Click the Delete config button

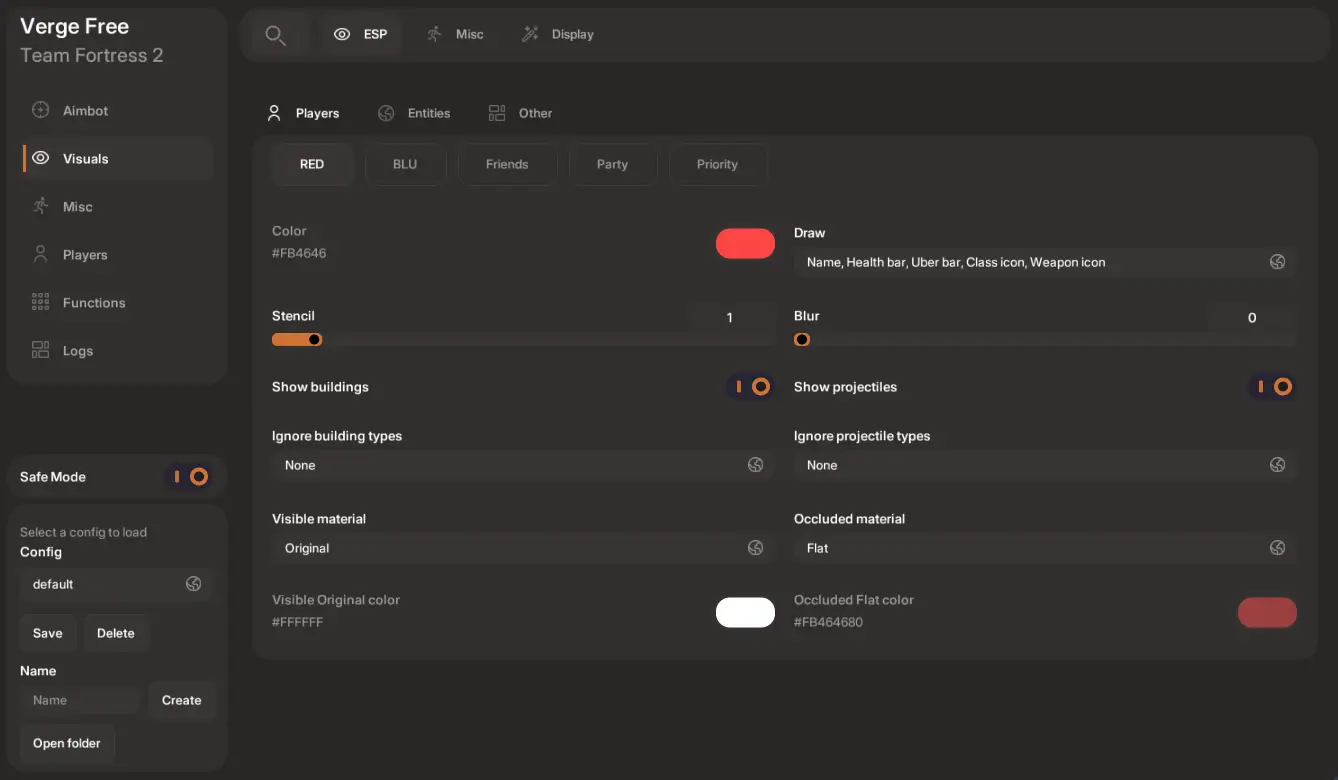(x=116, y=633)
